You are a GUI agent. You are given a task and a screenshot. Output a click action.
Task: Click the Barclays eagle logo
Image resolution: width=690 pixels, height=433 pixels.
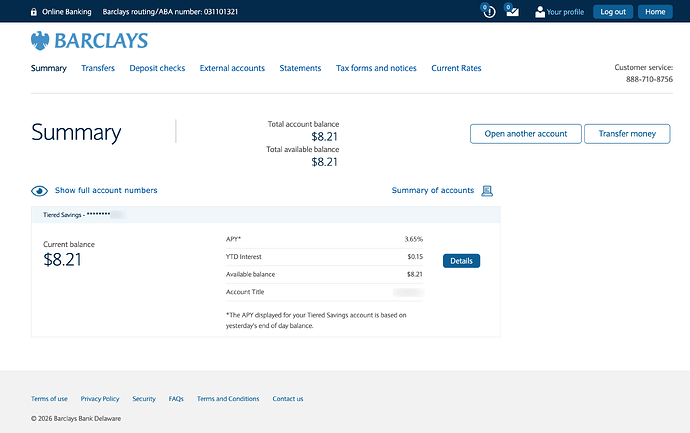coord(40,41)
